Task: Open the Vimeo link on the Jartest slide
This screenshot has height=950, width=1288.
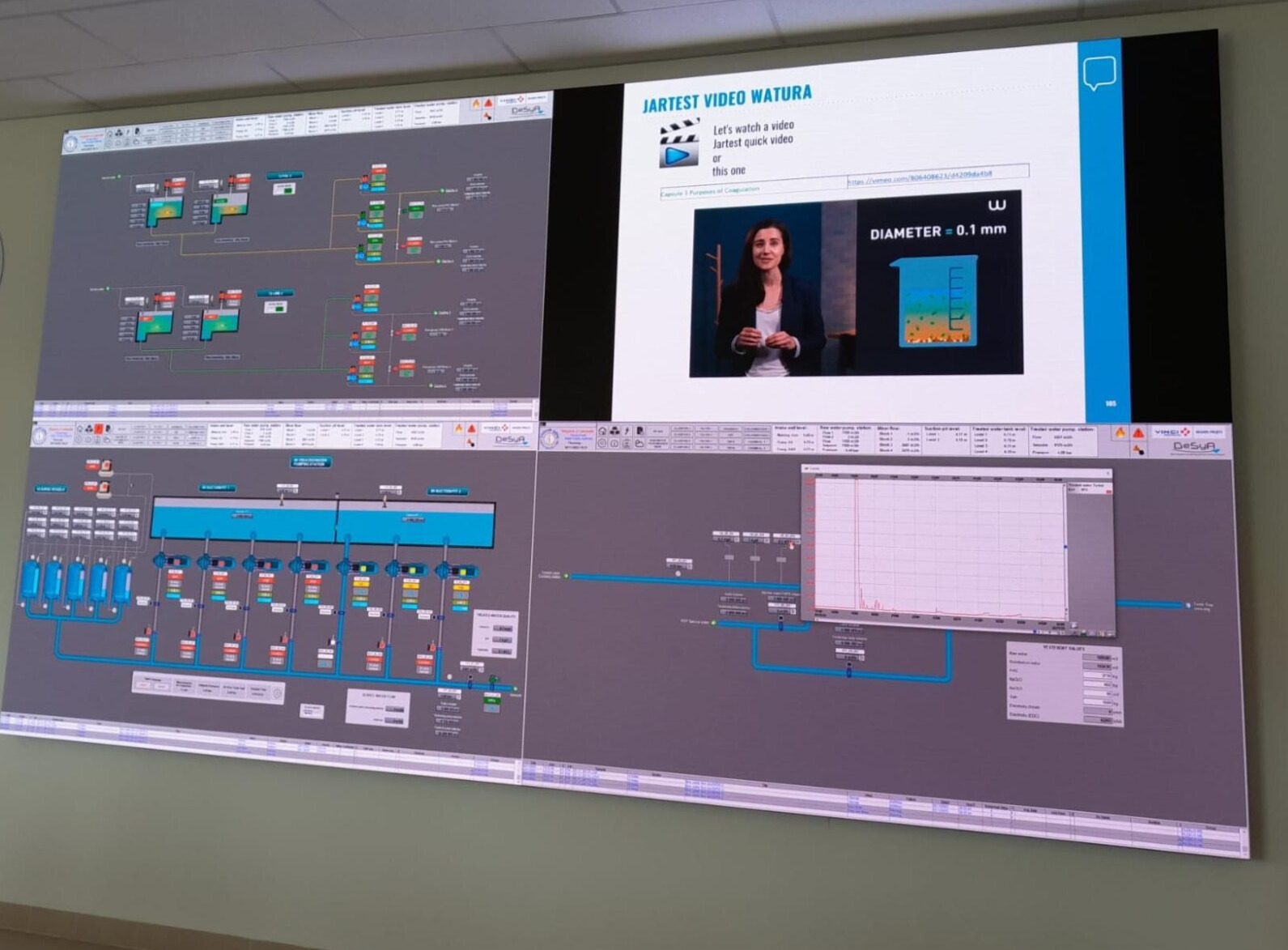Action: [920, 177]
